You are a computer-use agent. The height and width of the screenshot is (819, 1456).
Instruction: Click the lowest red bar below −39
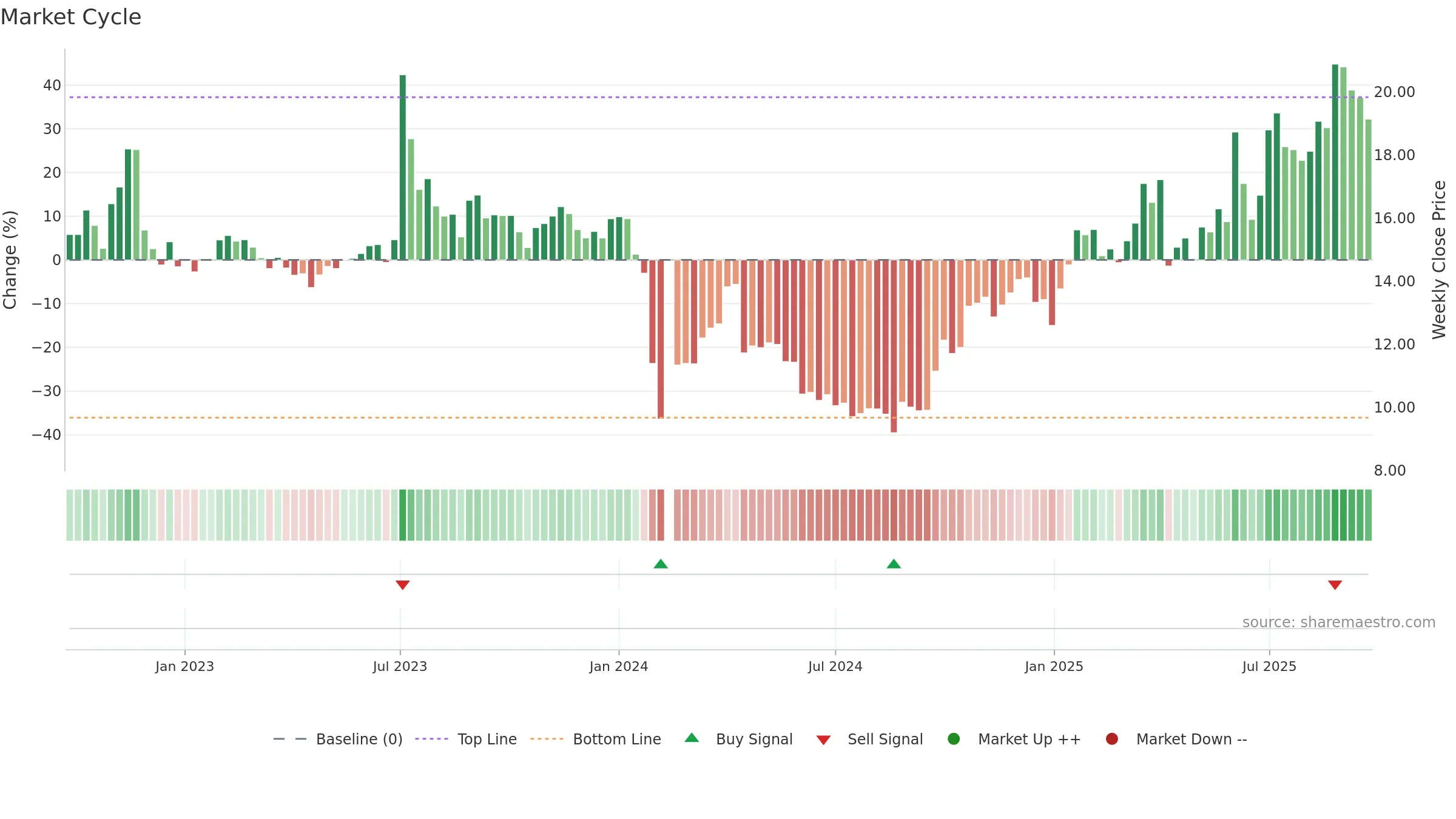click(894, 346)
